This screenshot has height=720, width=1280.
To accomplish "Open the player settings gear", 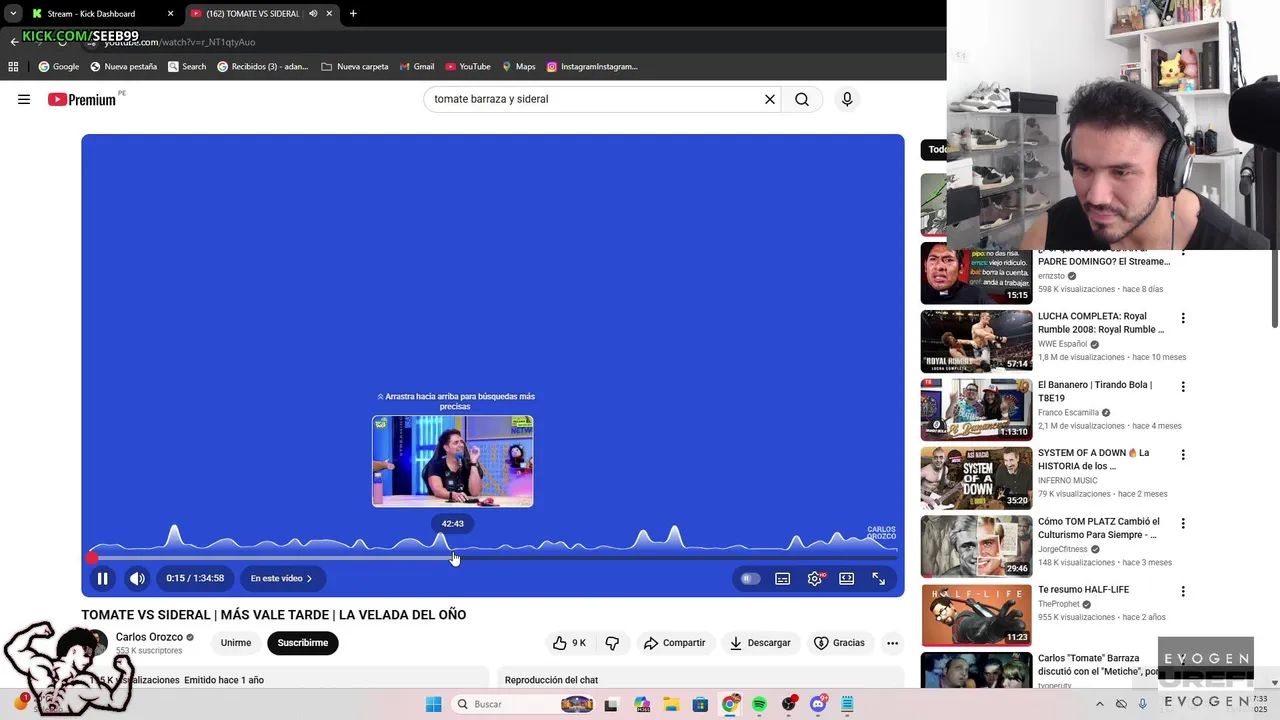I will (815, 578).
